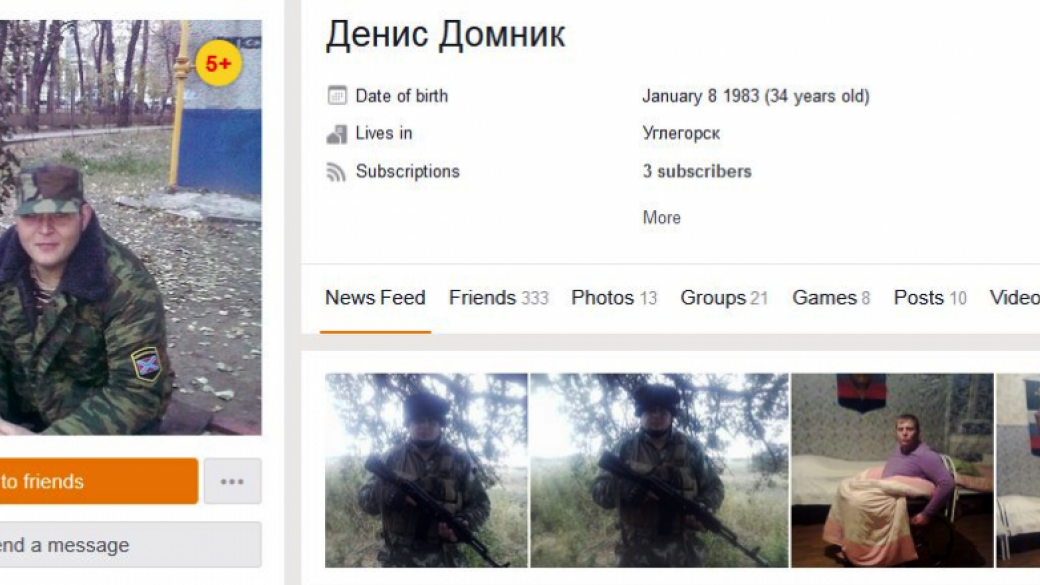
Task: Open the Groups 21 tab
Action: (x=724, y=298)
